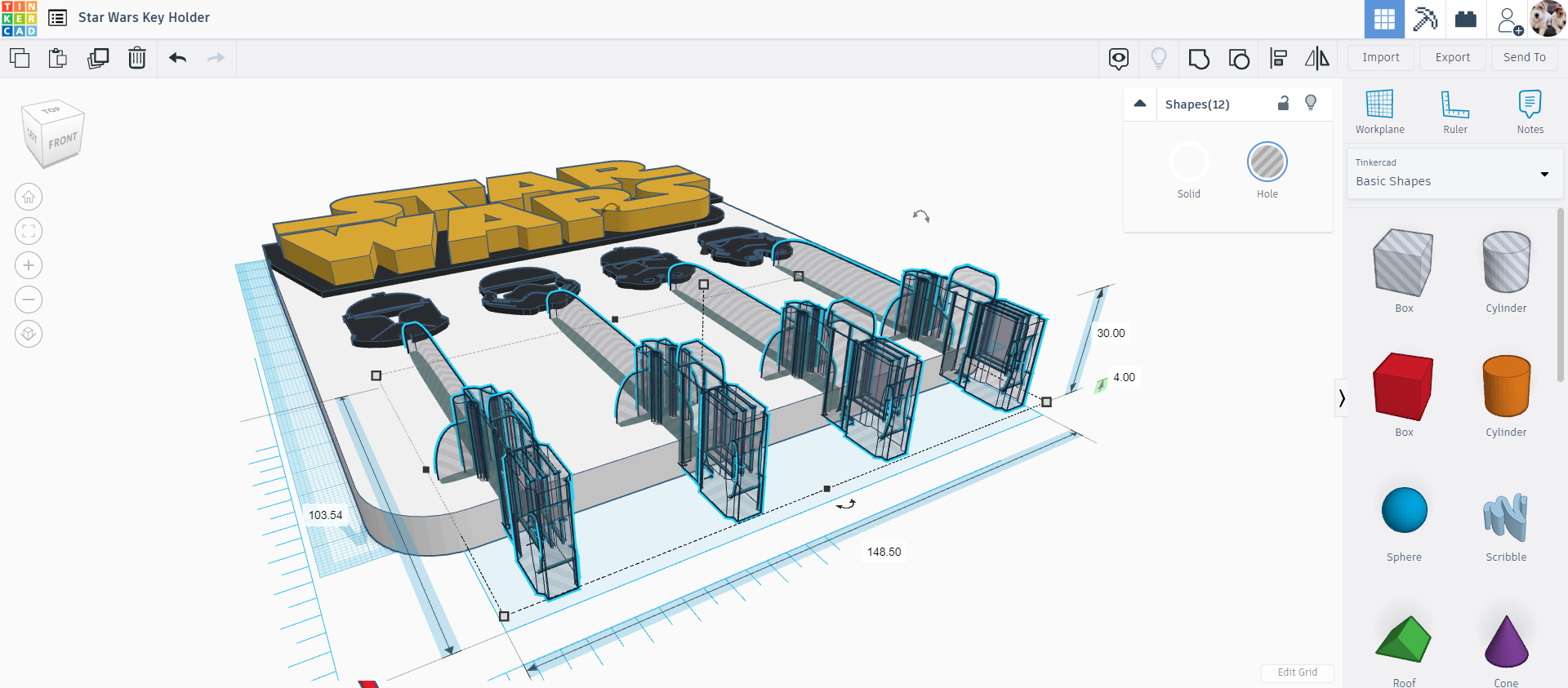The height and width of the screenshot is (688, 1568).
Task: Copy the selected shapes
Action: [20, 58]
